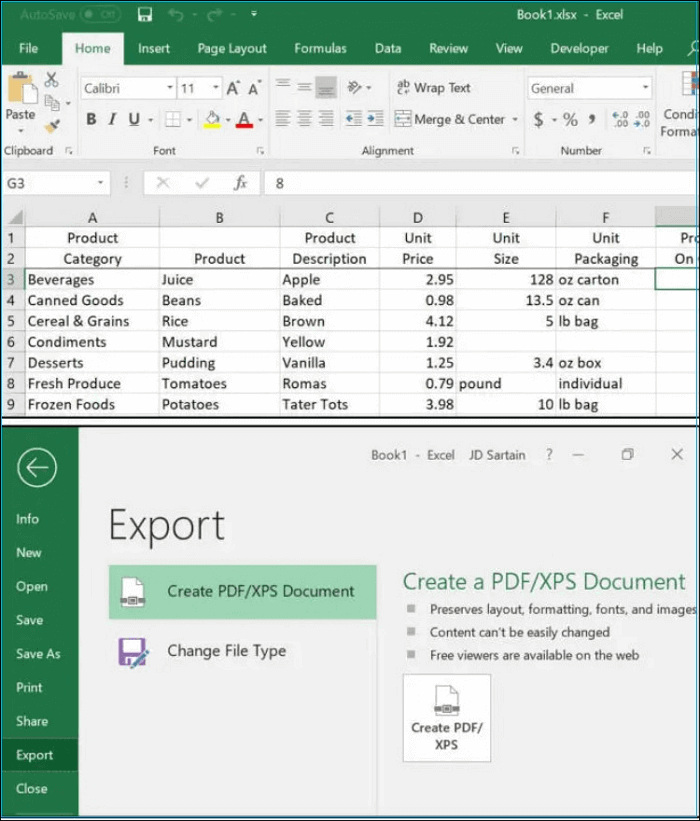Screen dimensions: 700x821
Task: Open the Data tab
Action: coord(388,49)
